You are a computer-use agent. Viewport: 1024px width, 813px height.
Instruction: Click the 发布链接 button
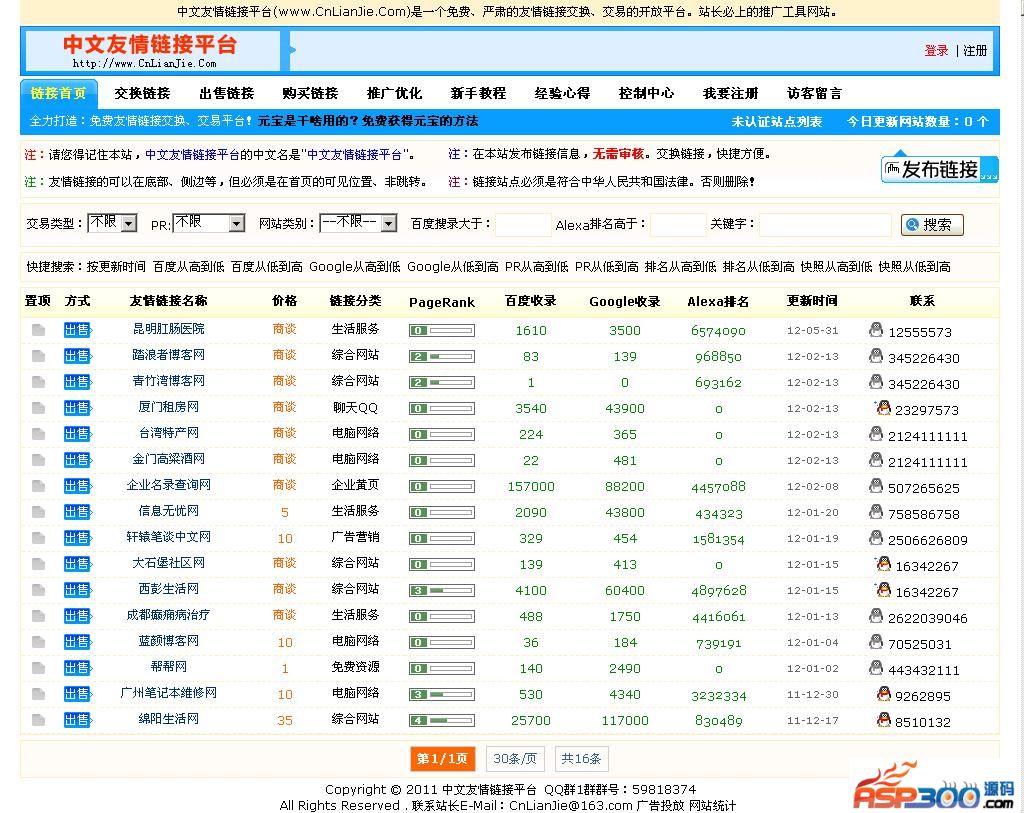click(x=939, y=169)
